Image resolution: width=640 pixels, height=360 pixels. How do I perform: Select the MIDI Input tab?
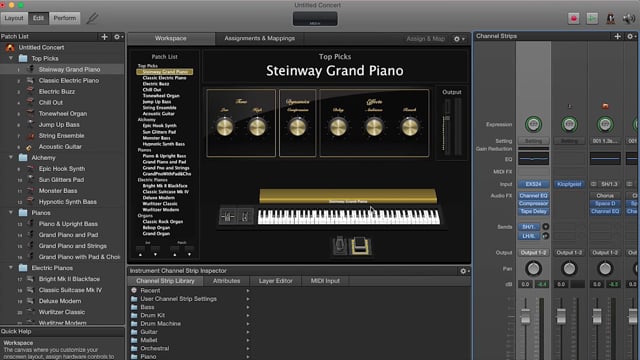325,281
